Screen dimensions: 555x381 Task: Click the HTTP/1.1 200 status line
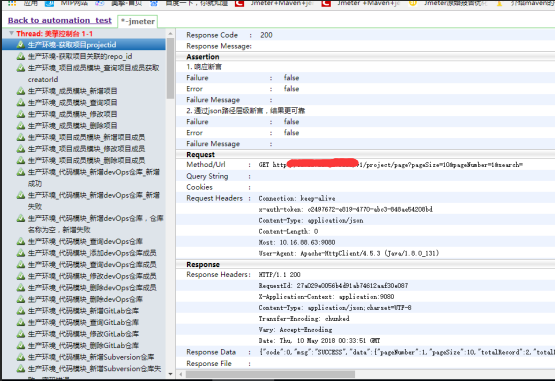tap(280, 274)
